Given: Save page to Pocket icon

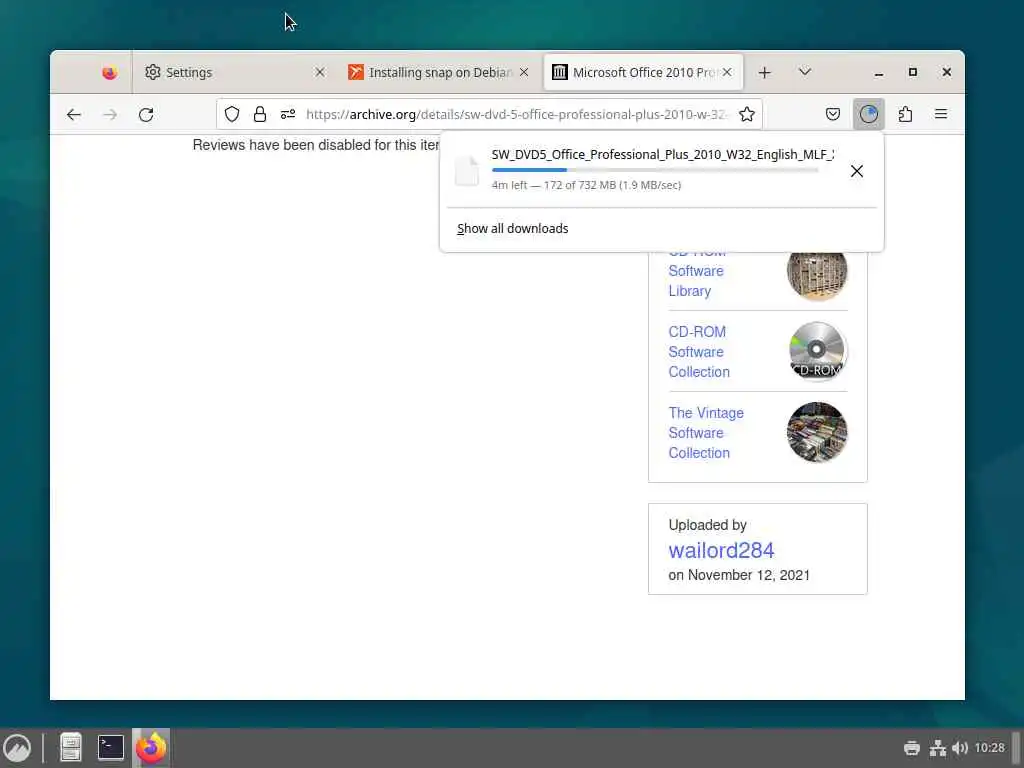Looking at the screenshot, I should click(x=833, y=114).
